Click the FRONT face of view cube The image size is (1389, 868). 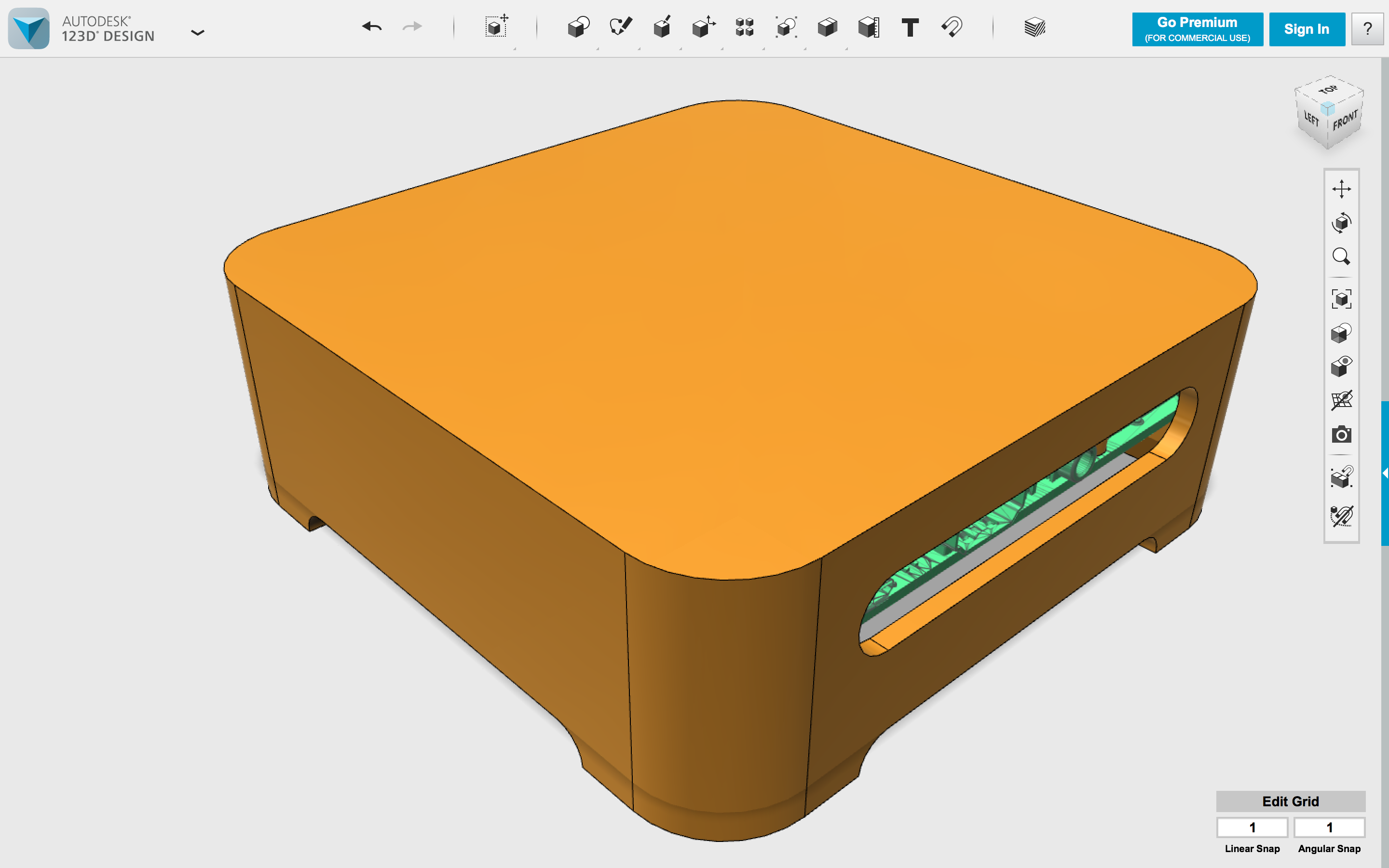pos(1345,122)
